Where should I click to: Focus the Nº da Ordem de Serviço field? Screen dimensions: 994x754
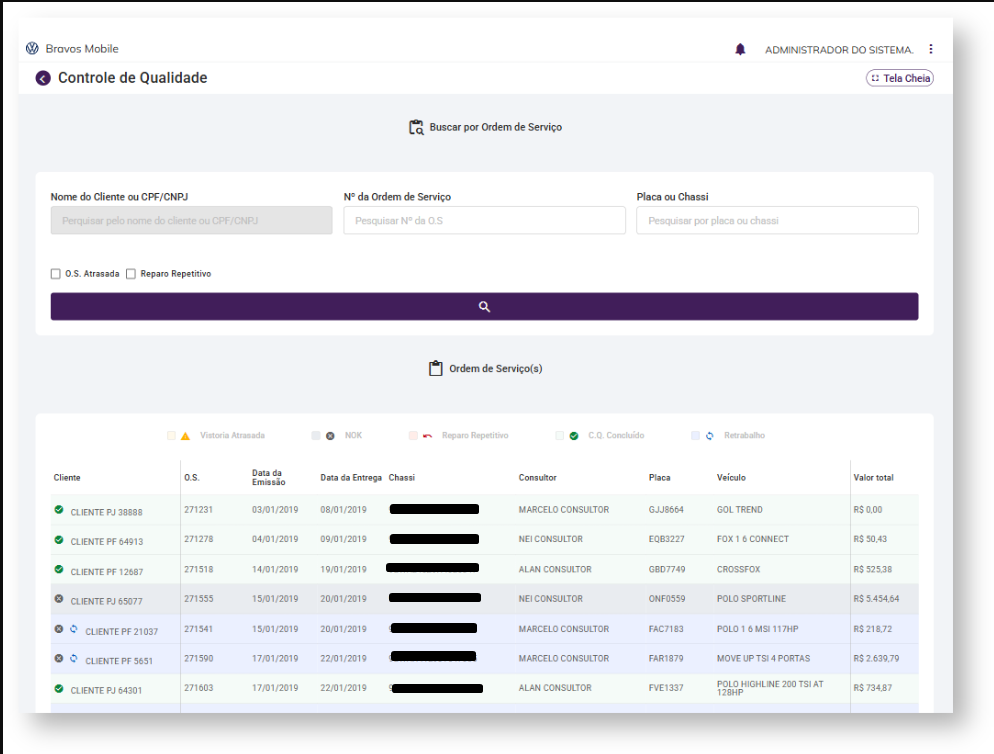pyautogui.click(x=484, y=221)
